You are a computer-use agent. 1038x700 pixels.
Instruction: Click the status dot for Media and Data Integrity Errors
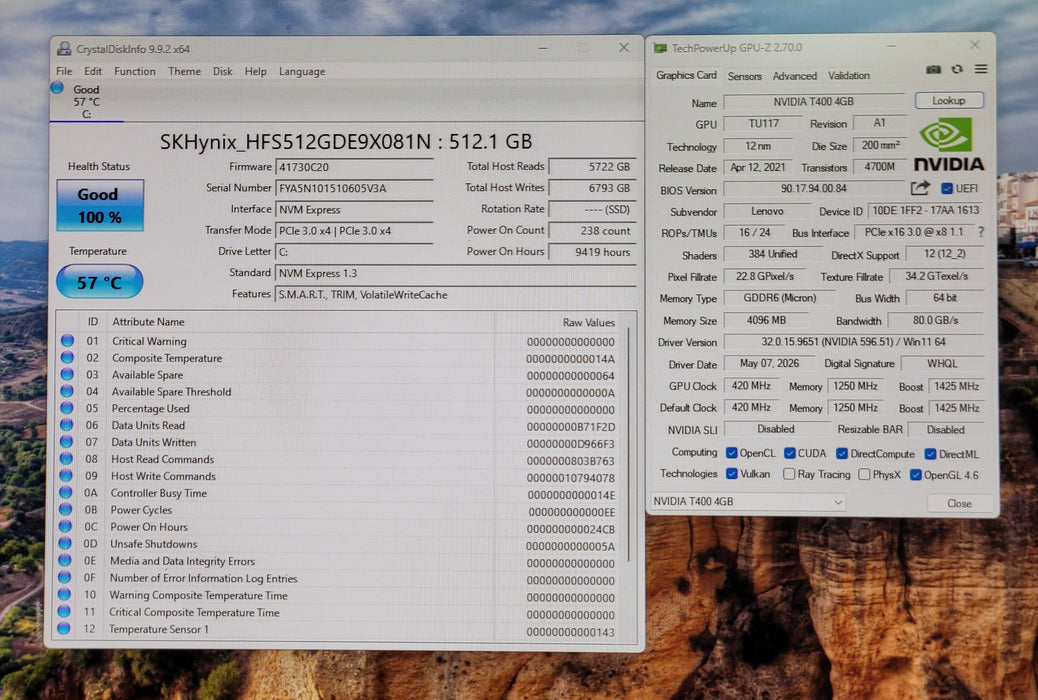(x=64, y=560)
